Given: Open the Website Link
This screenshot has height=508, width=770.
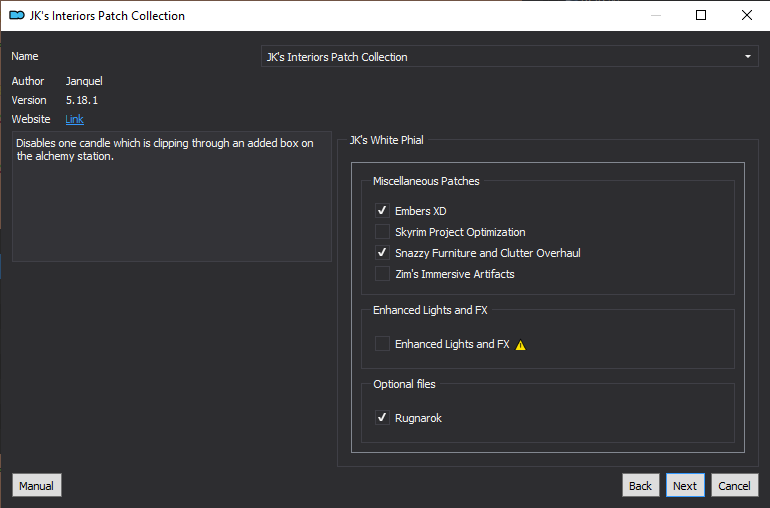Looking at the screenshot, I should pyautogui.click(x=75, y=119).
